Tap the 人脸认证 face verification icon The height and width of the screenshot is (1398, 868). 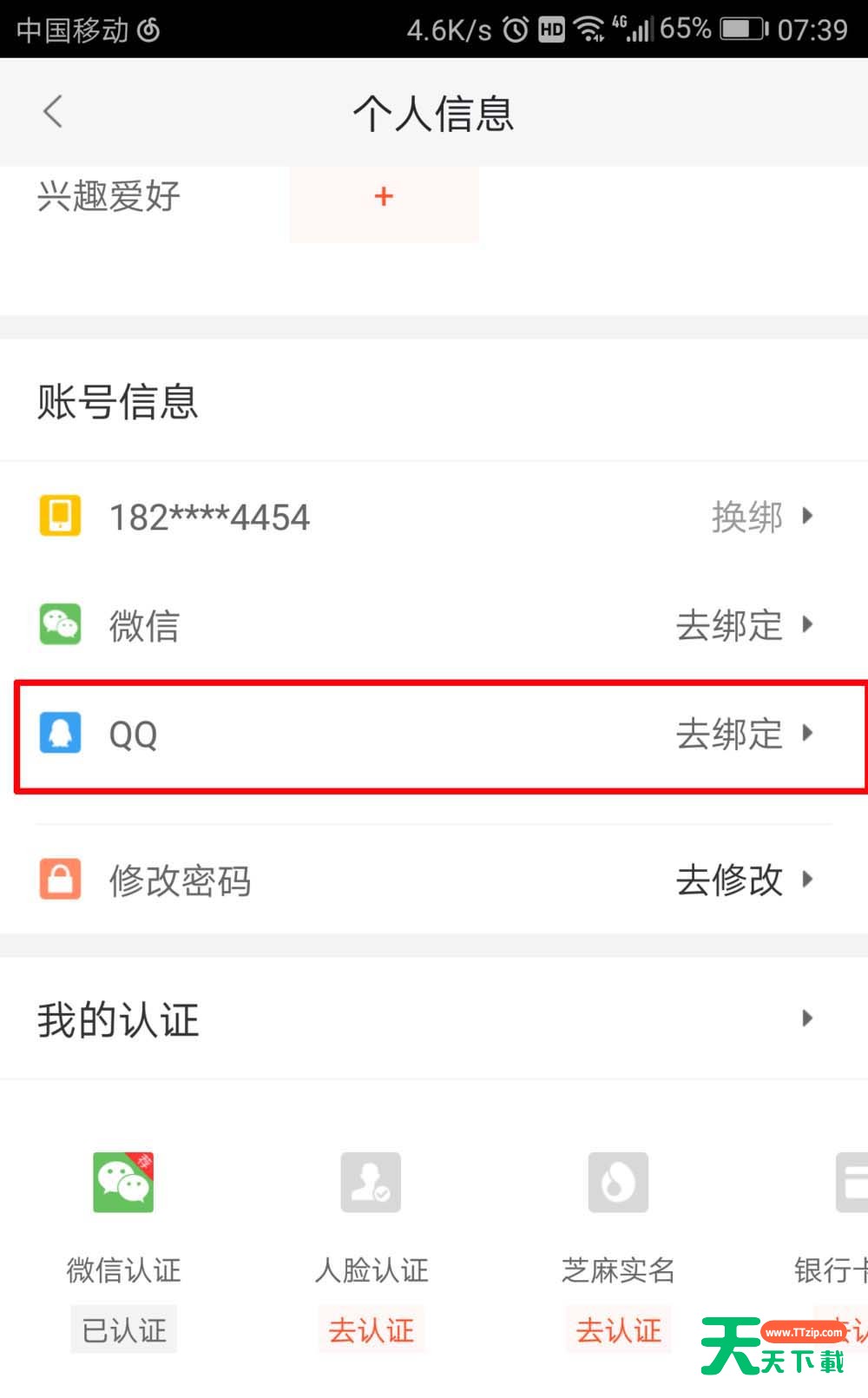point(371,1181)
